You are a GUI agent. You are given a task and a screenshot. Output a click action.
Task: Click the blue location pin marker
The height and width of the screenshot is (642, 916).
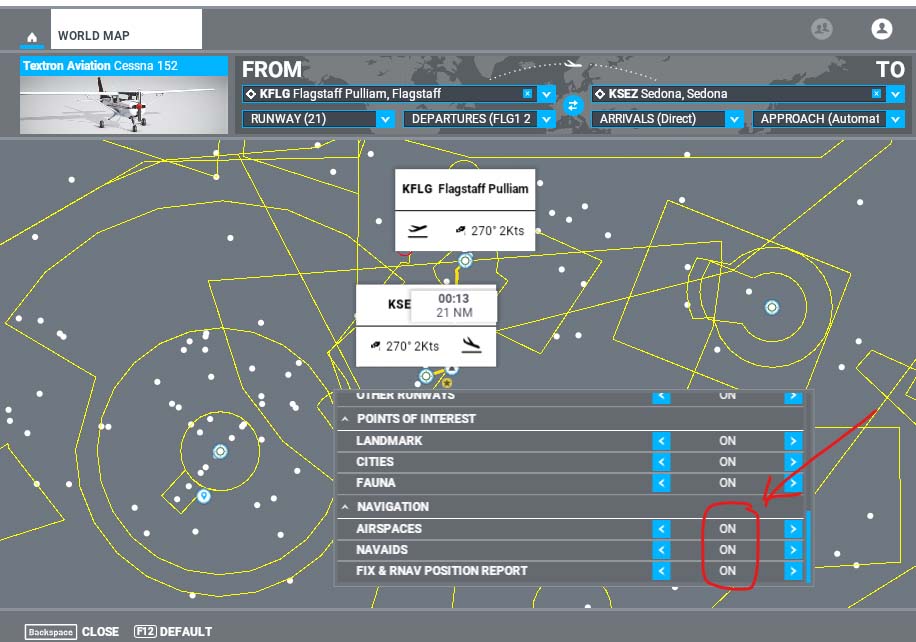(203, 496)
